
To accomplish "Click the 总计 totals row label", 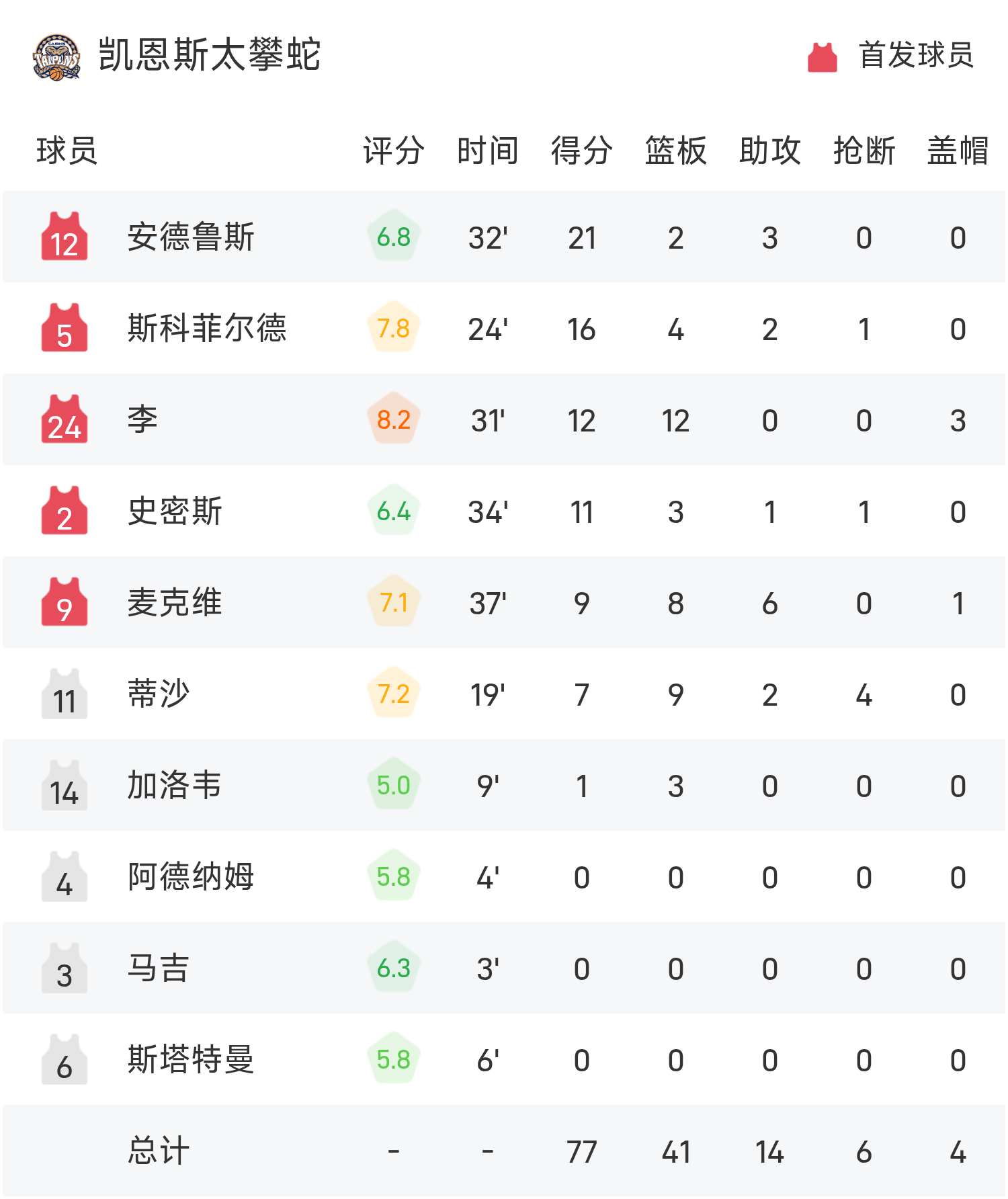I will pos(159,1151).
